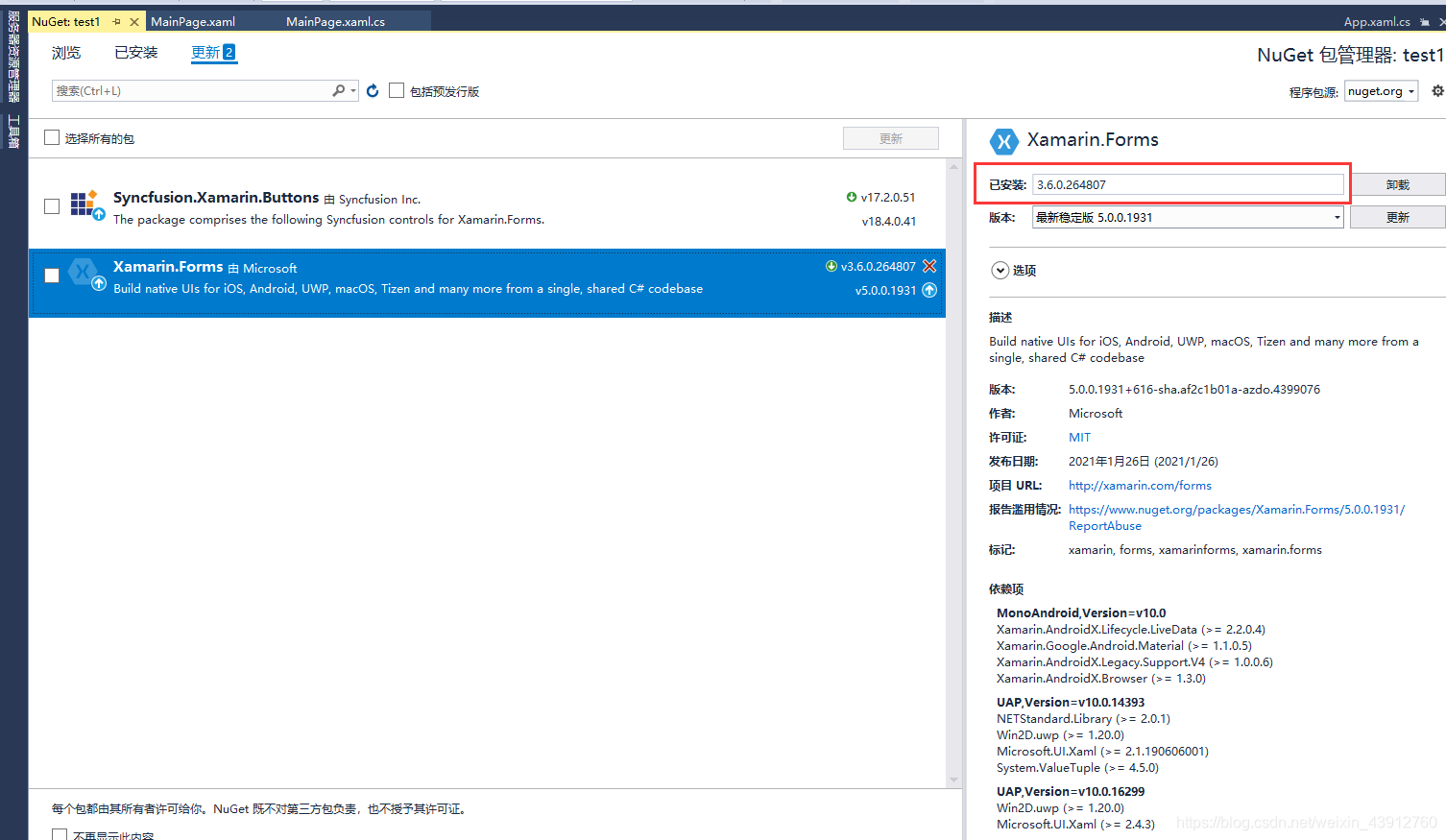Switch to the MainPage.xaml tab
Viewport: 1446px width, 840px height.
point(192,20)
